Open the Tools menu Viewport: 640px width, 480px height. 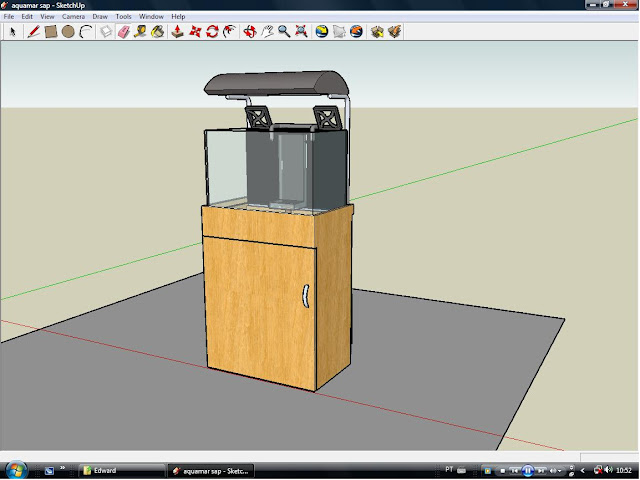[x=123, y=17]
